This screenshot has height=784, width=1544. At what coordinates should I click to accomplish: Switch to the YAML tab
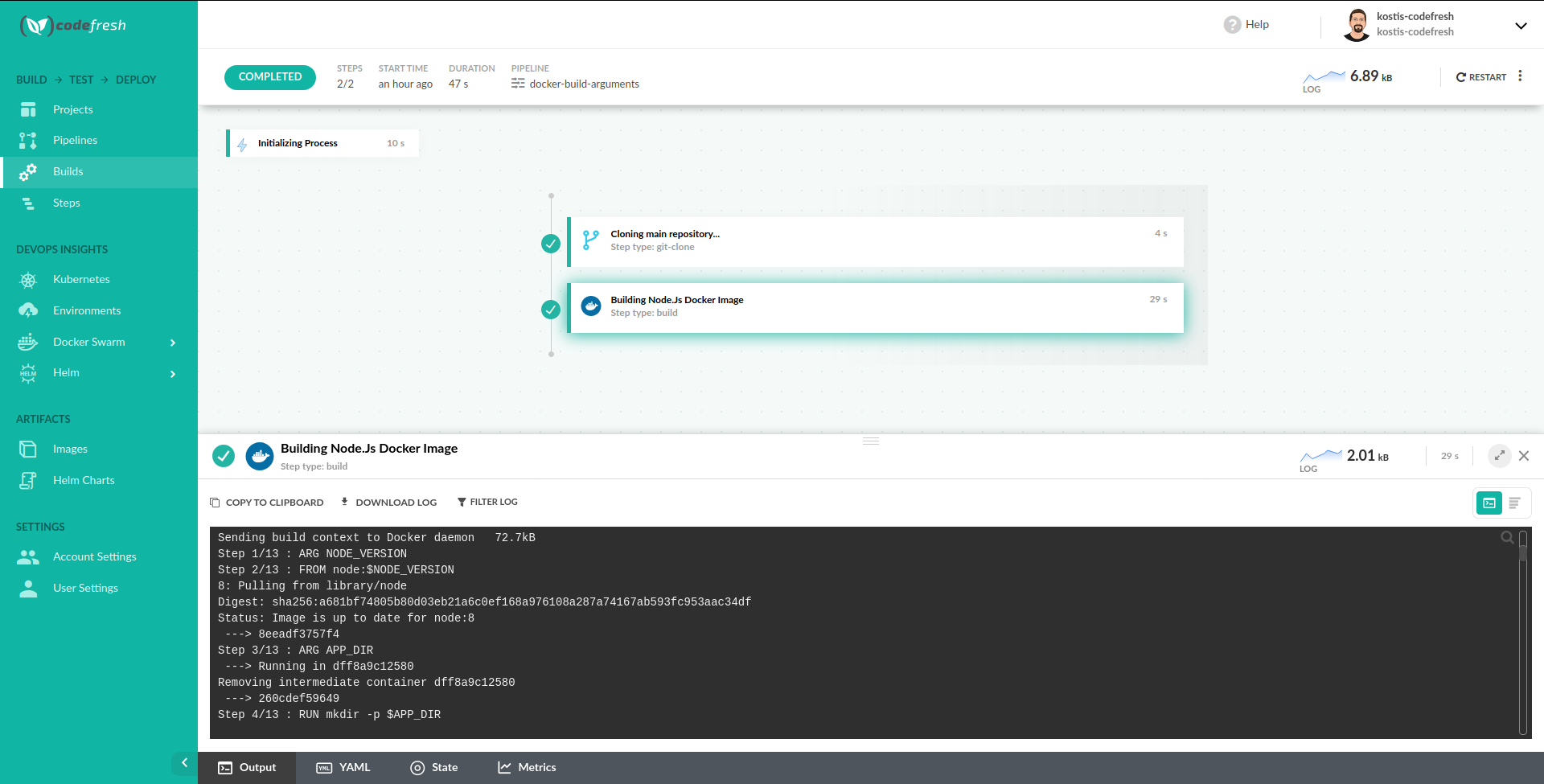(x=343, y=768)
